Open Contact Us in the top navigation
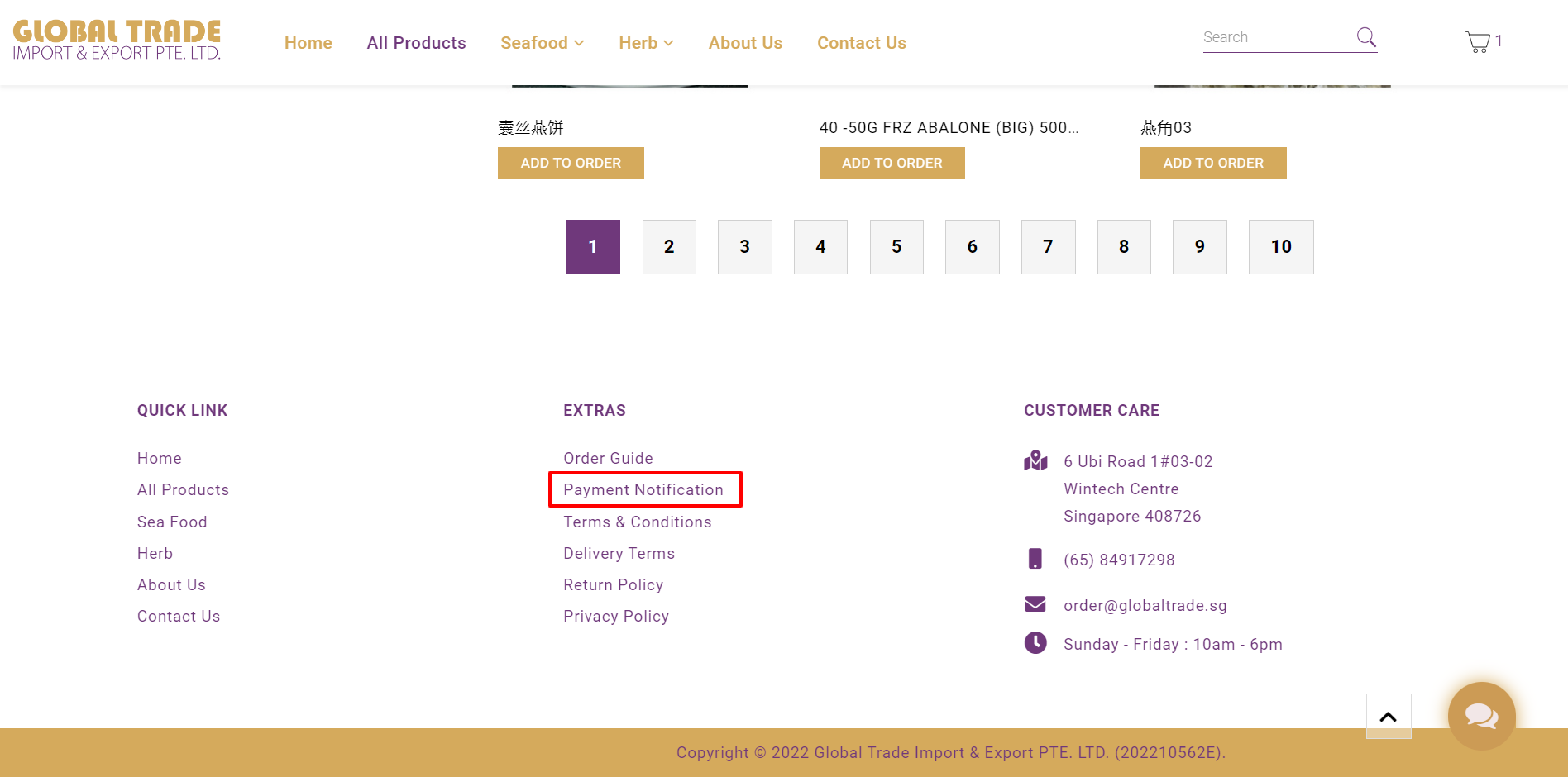1568x777 pixels. click(861, 43)
